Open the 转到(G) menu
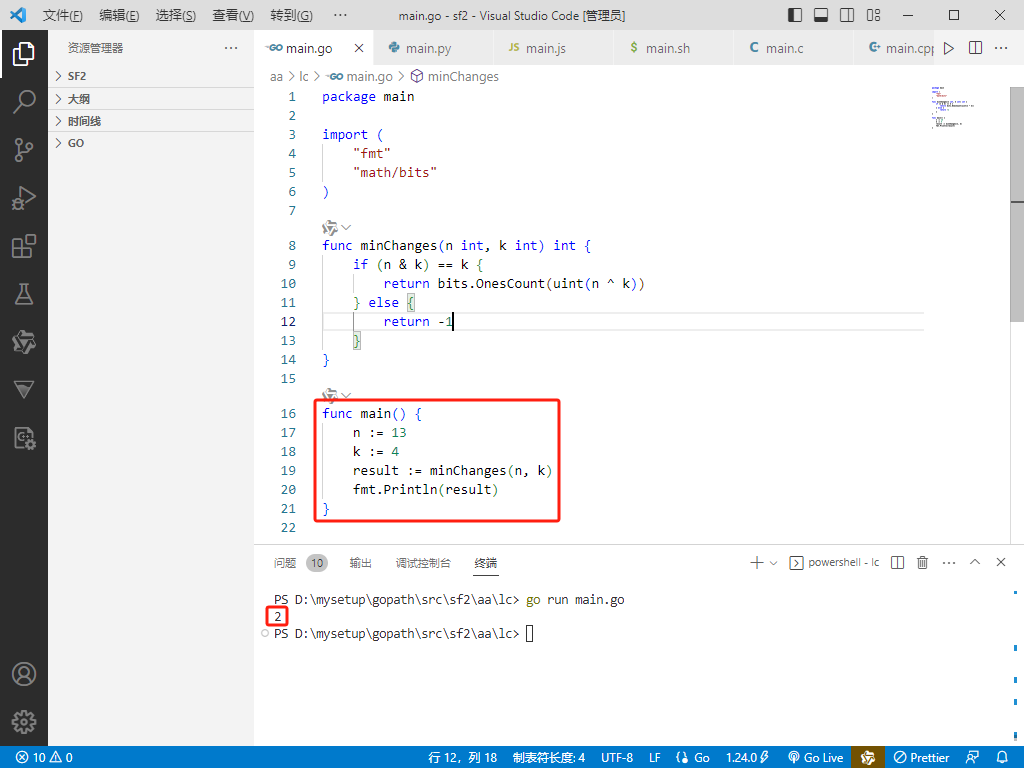 coord(291,15)
